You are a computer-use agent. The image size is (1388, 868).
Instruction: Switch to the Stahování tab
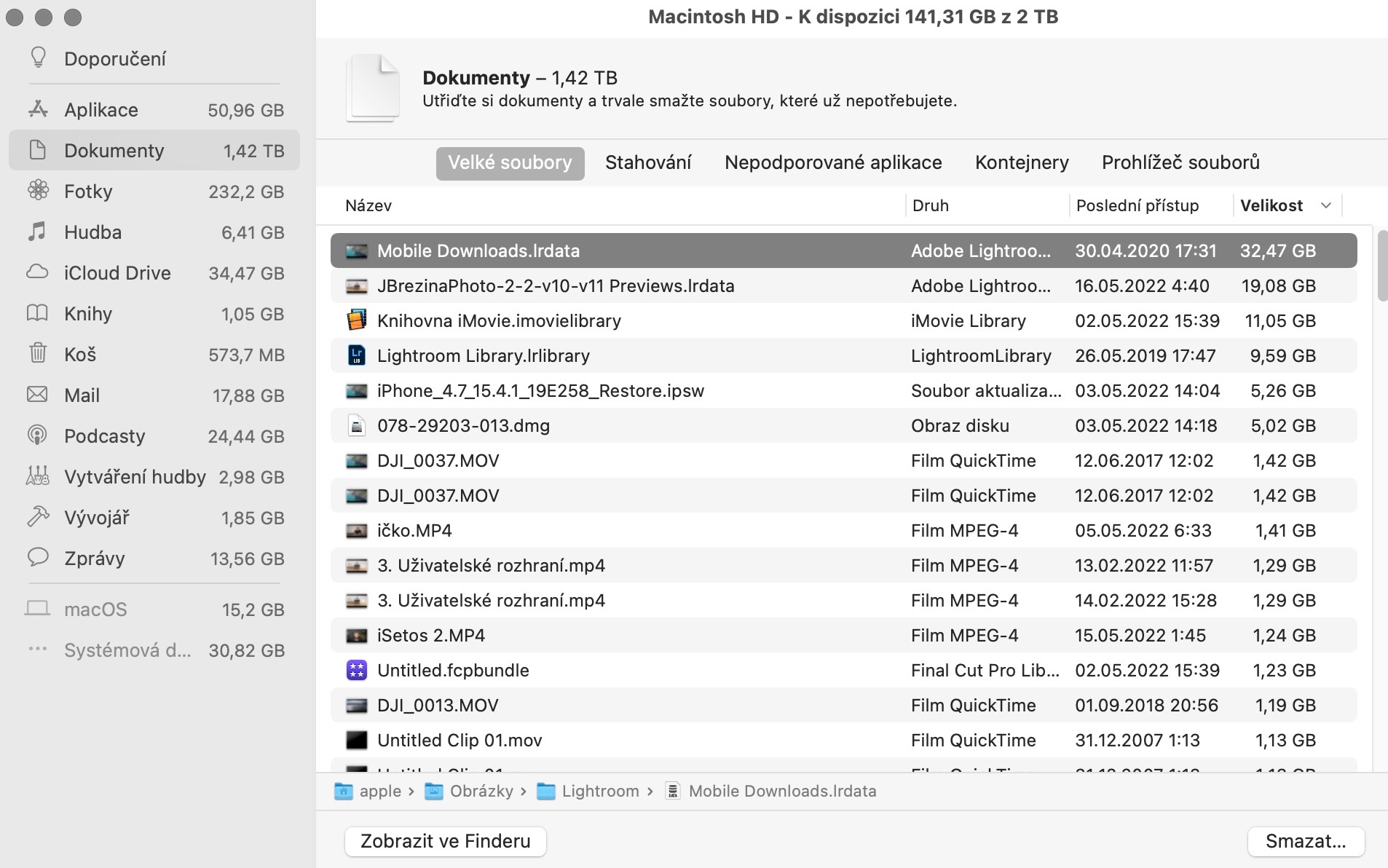(x=647, y=162)
